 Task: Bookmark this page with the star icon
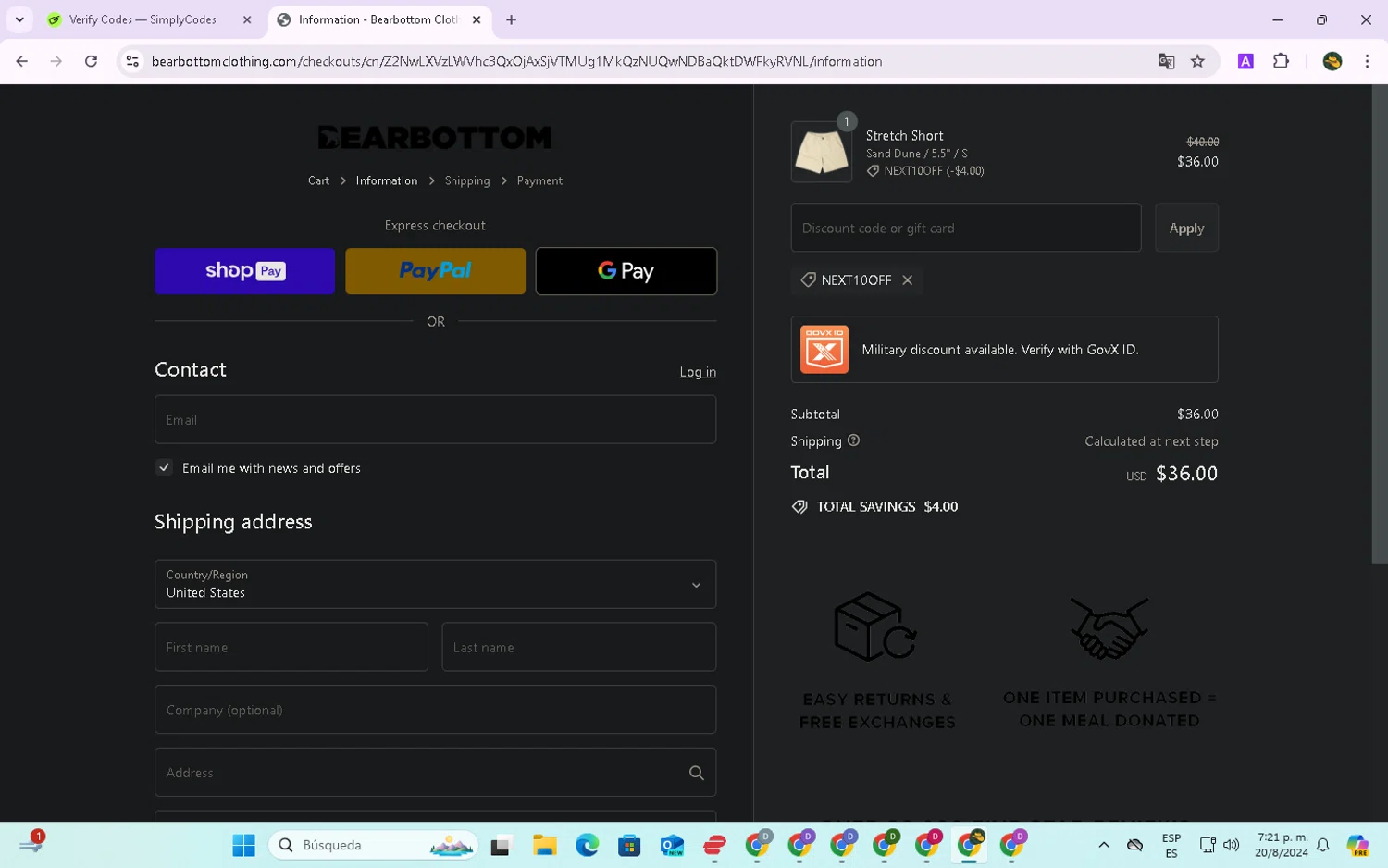pos(1197,61)
